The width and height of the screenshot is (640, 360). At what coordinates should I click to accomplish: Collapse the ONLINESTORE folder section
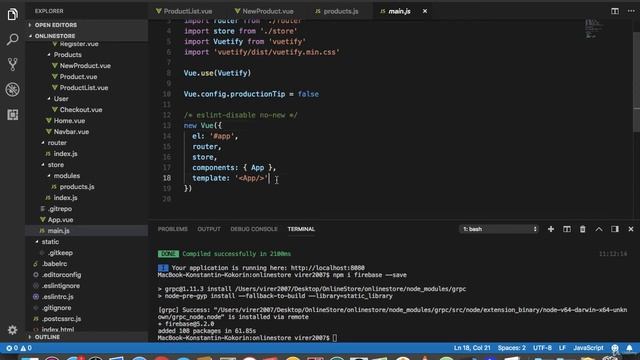click(55, 36)
